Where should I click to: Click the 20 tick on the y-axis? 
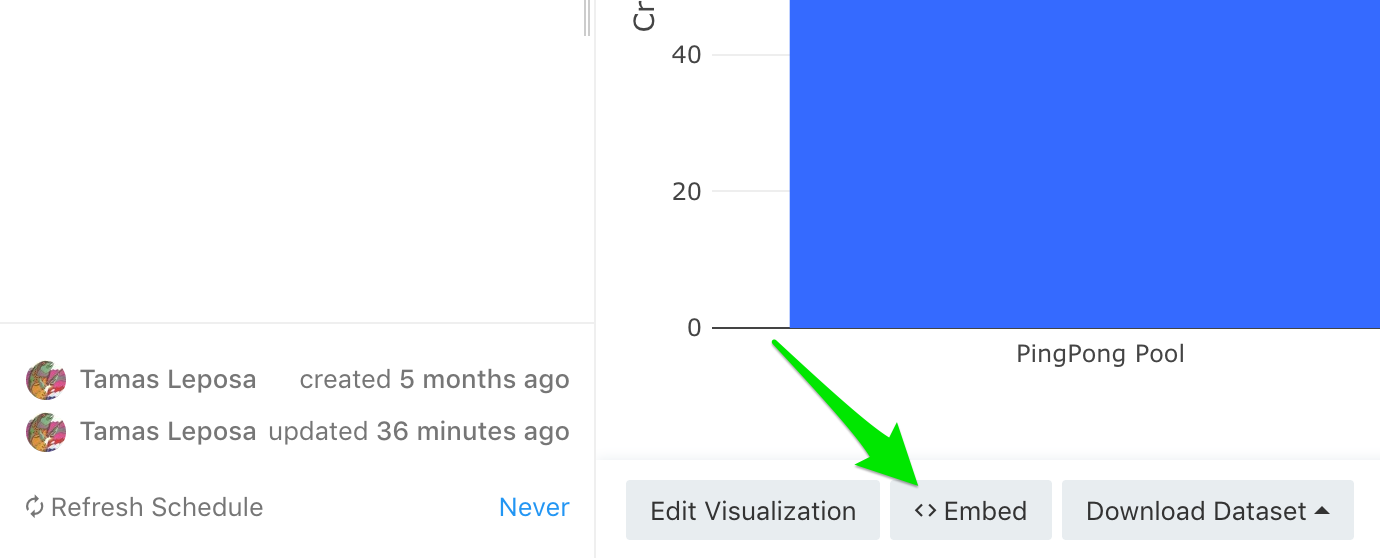coord(686,191)
